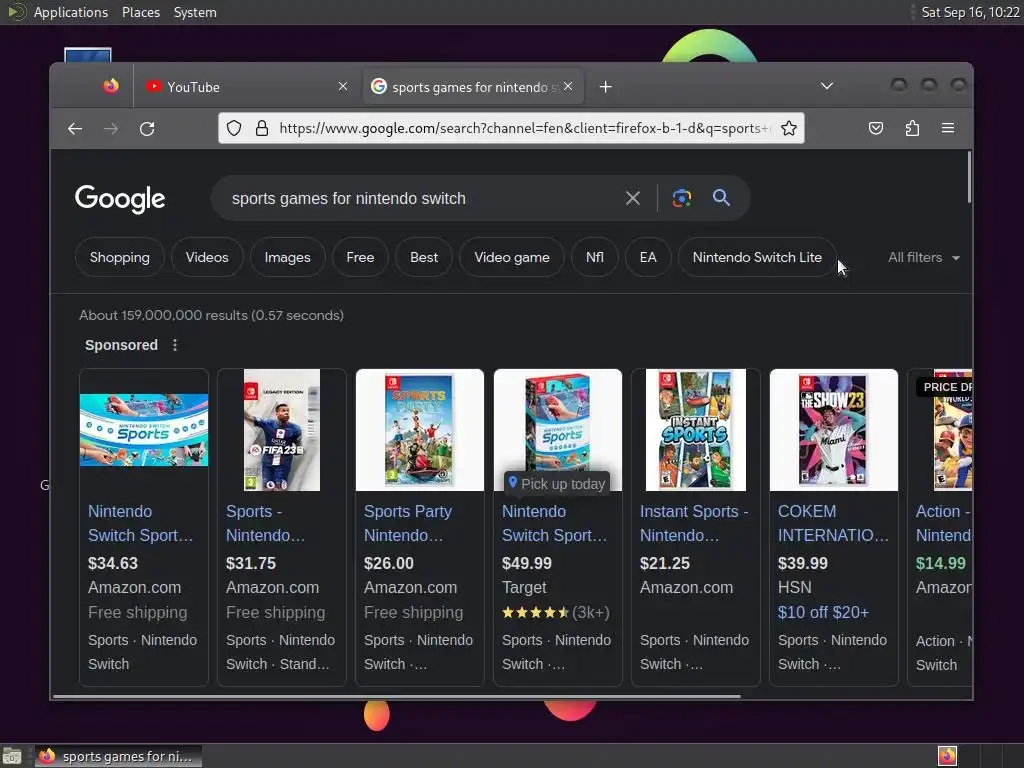Bookmark this page with the star icon
This screenshot has width=1024, height=768.
789,129
